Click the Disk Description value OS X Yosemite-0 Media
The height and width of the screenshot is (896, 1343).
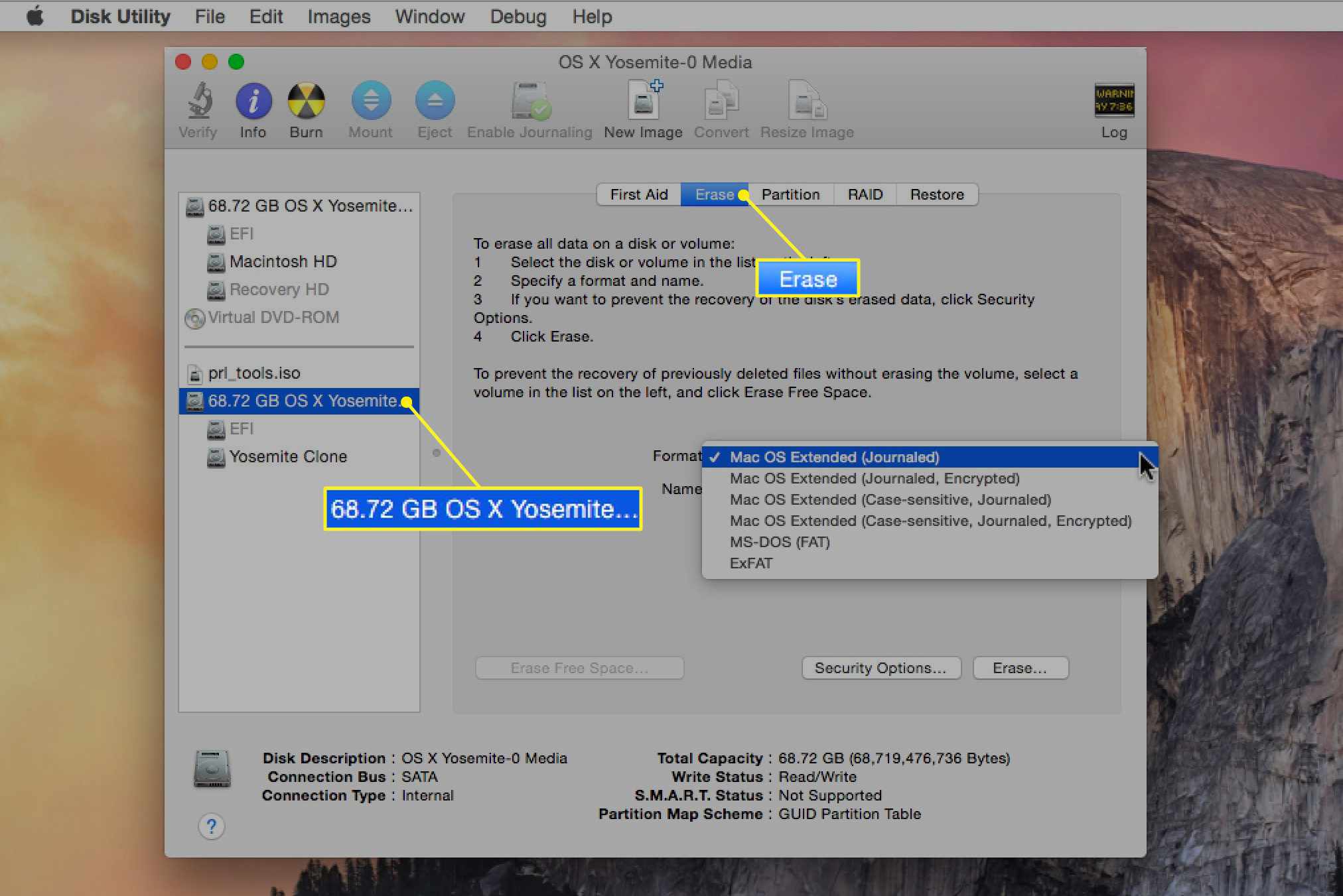pos(484,758)
